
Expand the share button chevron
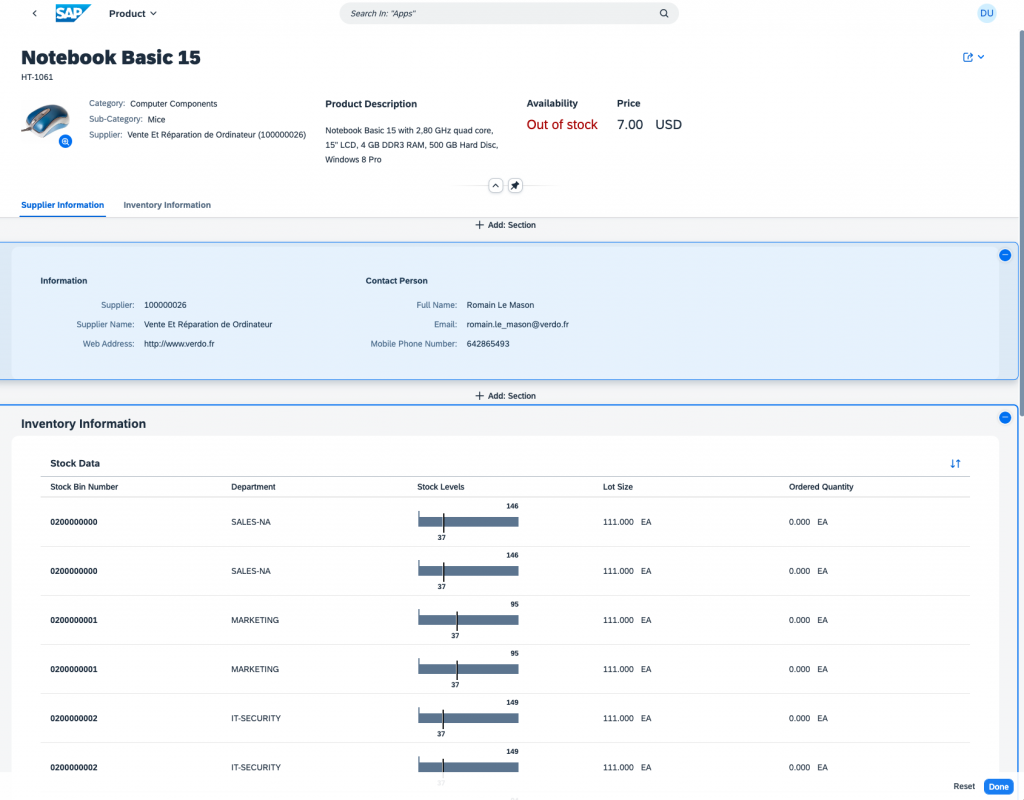pyautogui.click(x=979, y=57)
